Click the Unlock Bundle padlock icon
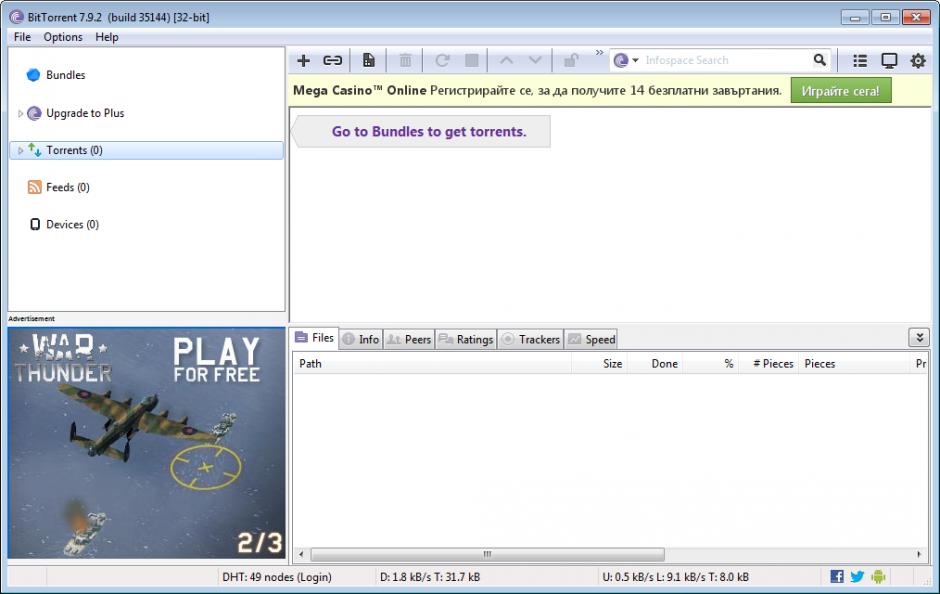Viewport: 940px width, 594px height. point(571,61)
